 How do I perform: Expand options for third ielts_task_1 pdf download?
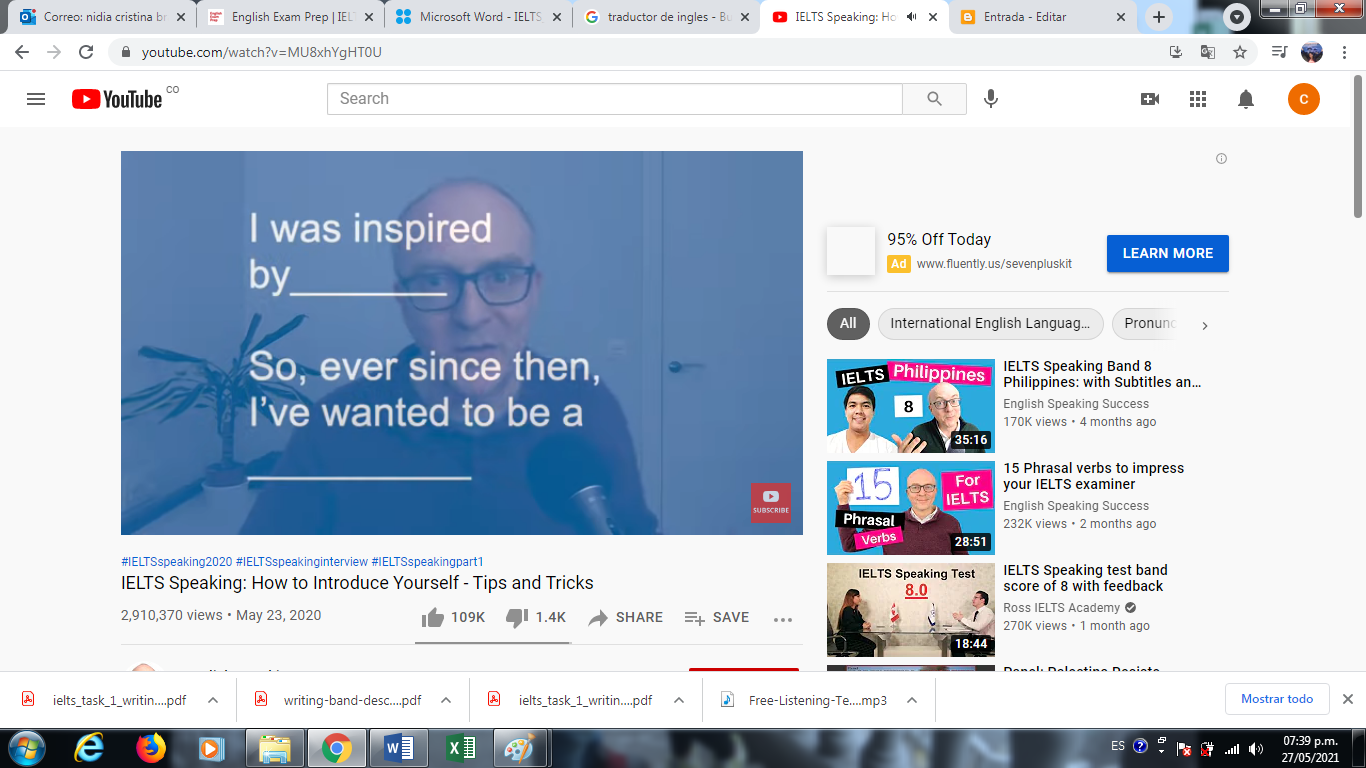(679, 700)
